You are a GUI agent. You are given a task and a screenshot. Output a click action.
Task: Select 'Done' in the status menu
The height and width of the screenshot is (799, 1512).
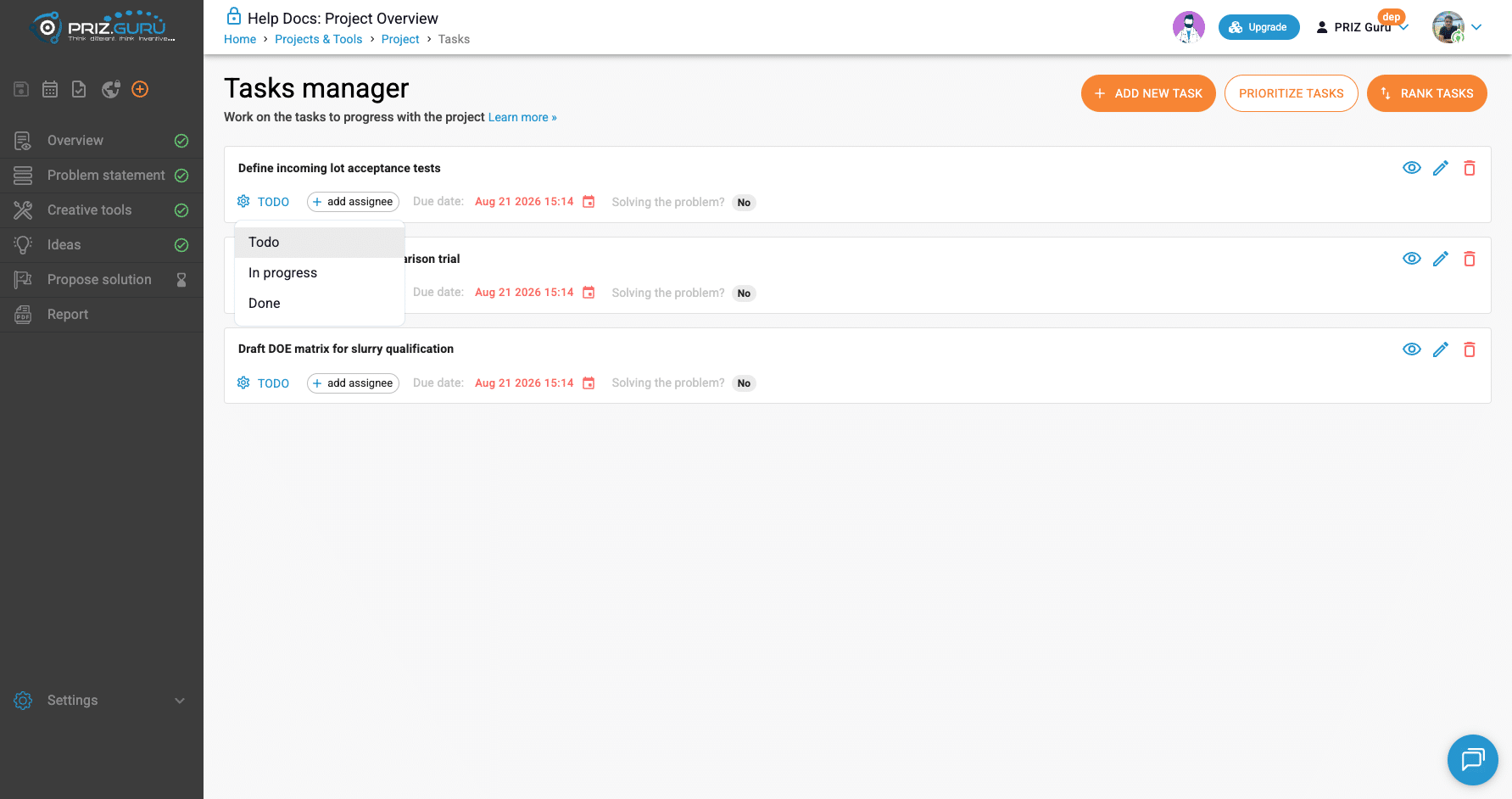(x=320, y=304)
